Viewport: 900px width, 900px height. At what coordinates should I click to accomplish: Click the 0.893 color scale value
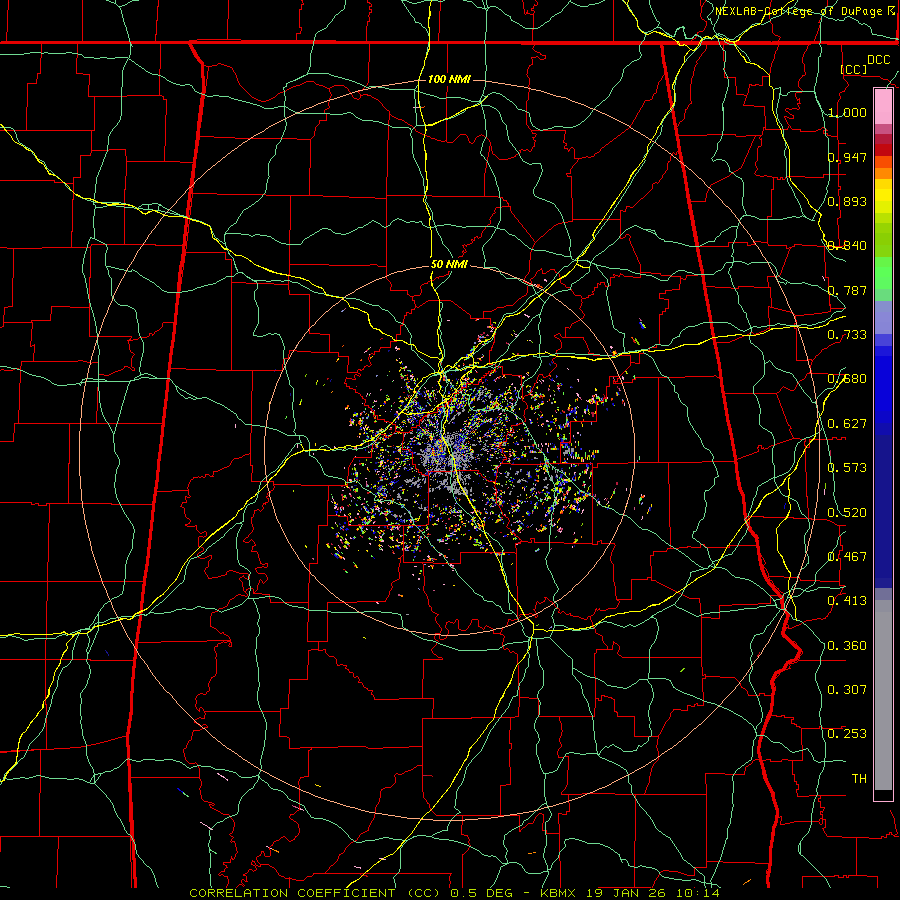click(x=847, y=201)
